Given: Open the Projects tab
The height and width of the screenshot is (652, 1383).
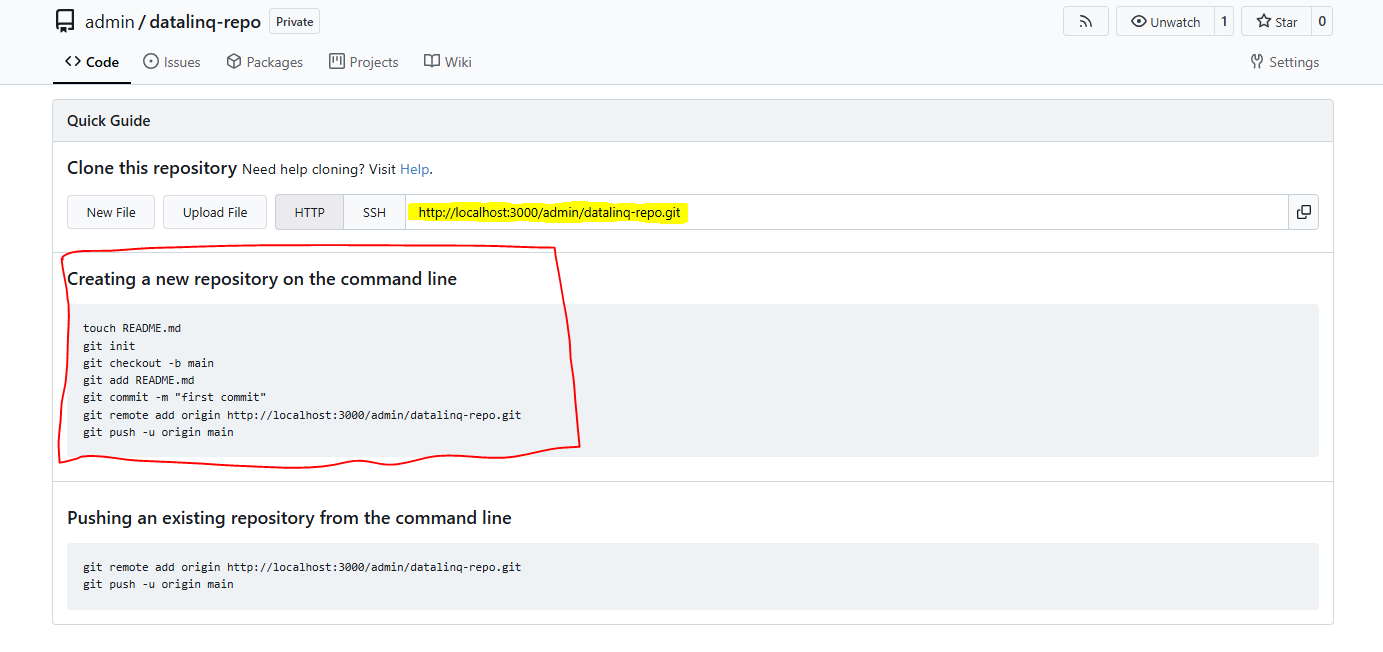Looking at the screenshot, I should coord(364,62).
